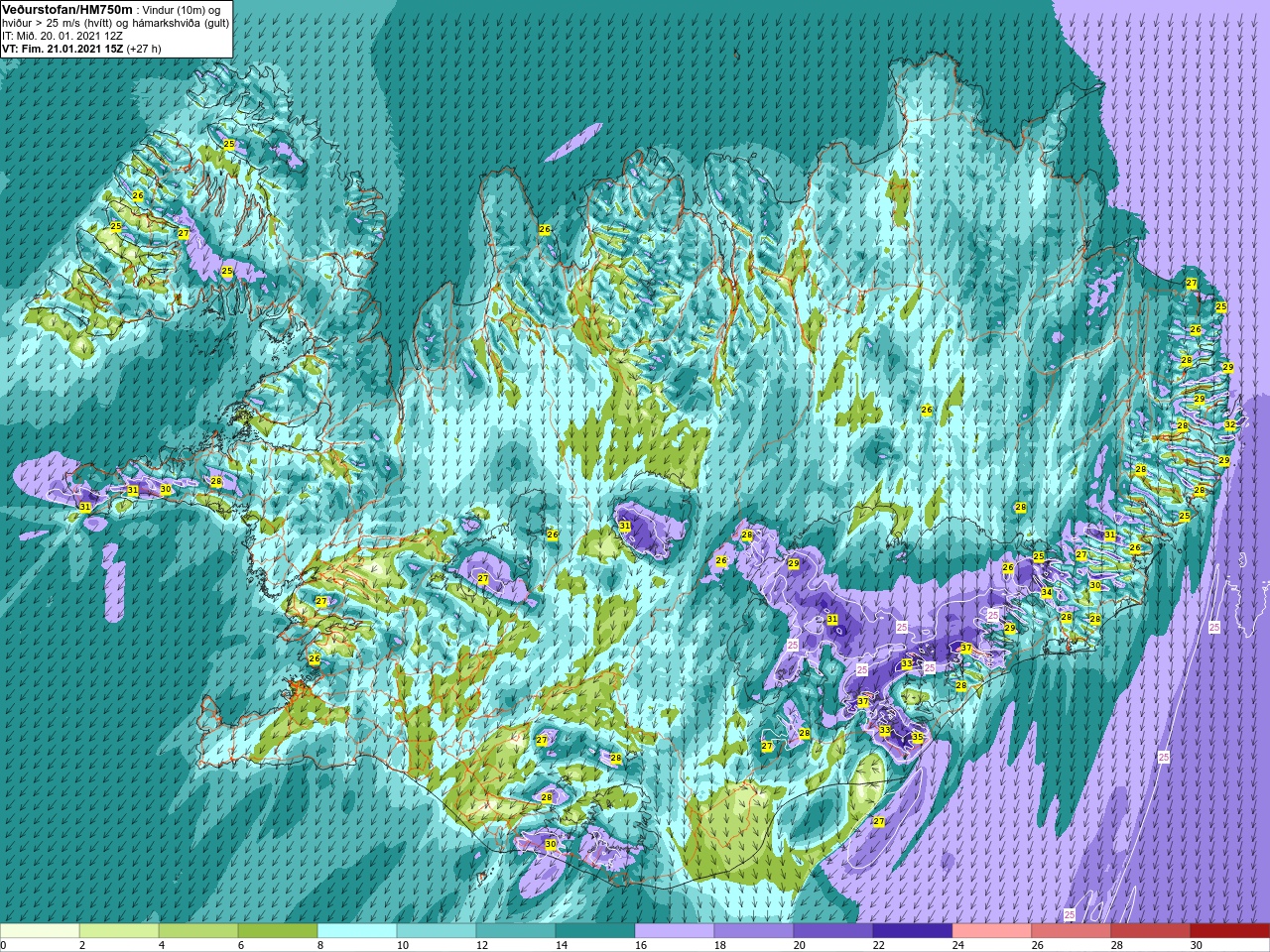
Task: Select the 8–10 m/s light cyan legend swatch
Action: [x=357, y=931]
